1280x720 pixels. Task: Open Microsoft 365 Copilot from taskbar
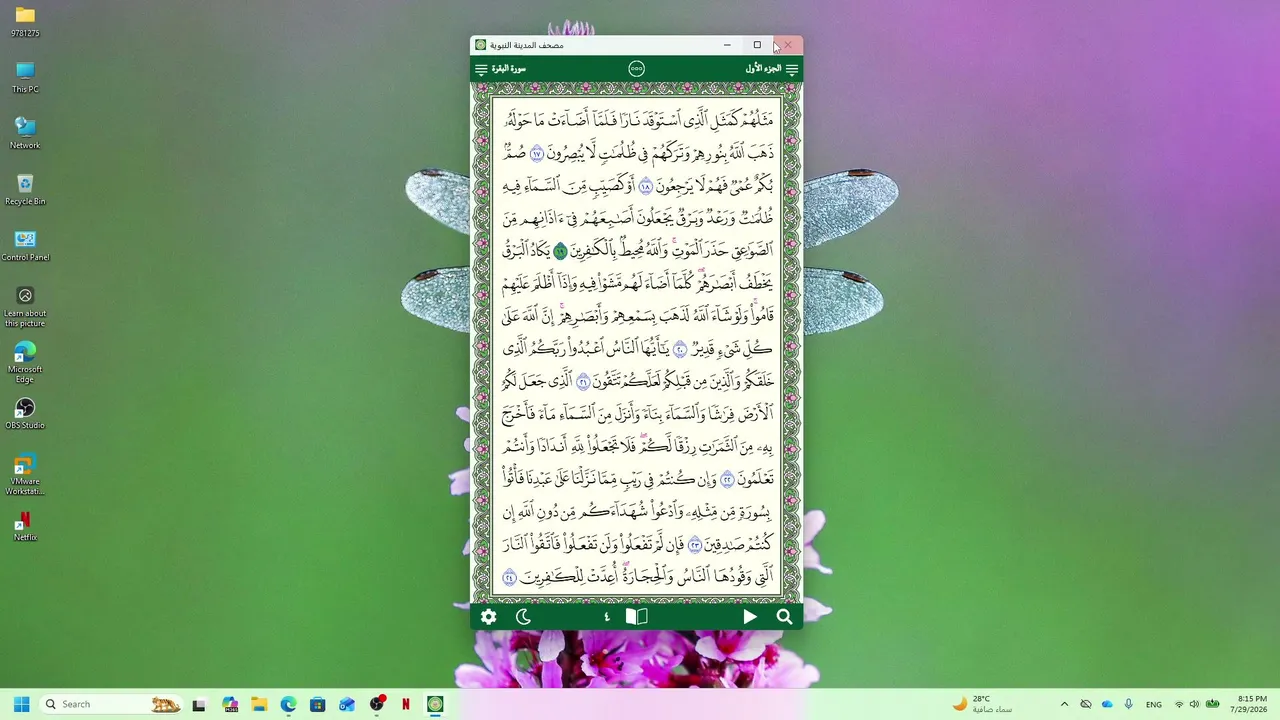point(230,704)
